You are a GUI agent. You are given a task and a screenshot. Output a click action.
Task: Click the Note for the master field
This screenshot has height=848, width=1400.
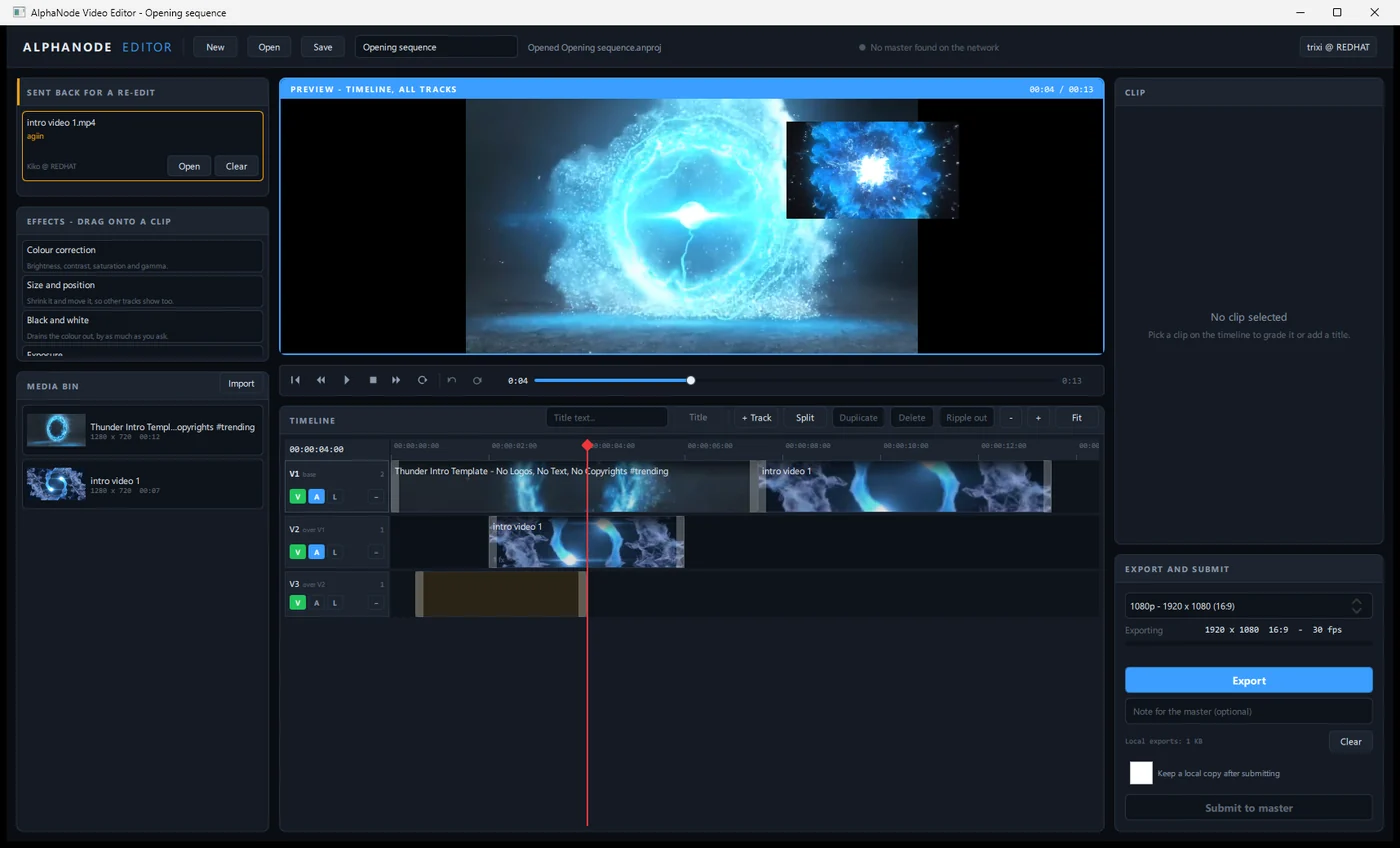(1248, 711)
